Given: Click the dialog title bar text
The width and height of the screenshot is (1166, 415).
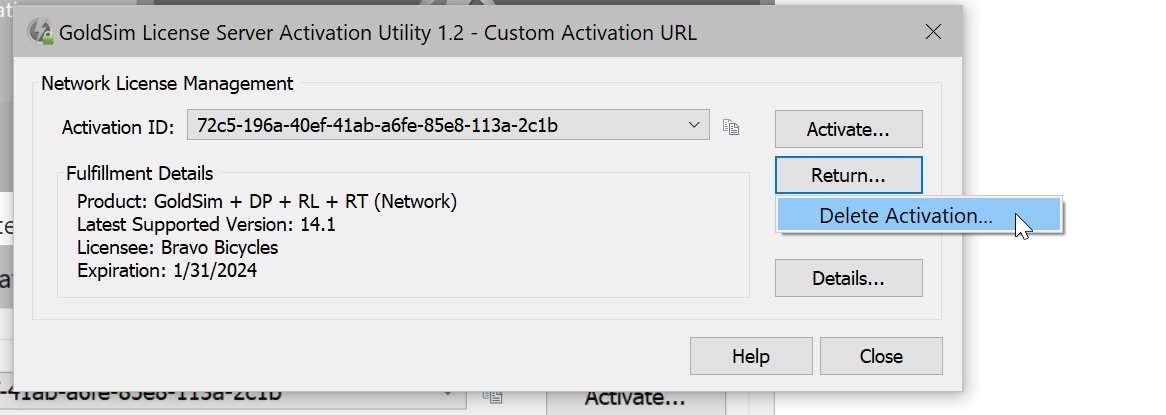Looking at the screenshot, I should [x=378, y=33].
